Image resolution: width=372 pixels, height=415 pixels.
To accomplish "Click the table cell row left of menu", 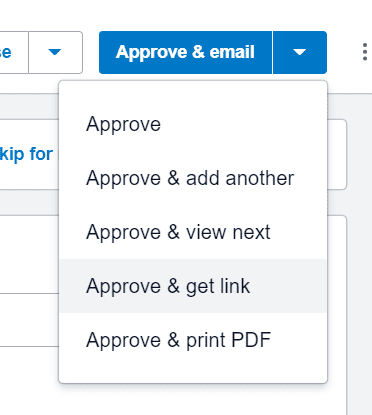I will click(x=29, y=320).
